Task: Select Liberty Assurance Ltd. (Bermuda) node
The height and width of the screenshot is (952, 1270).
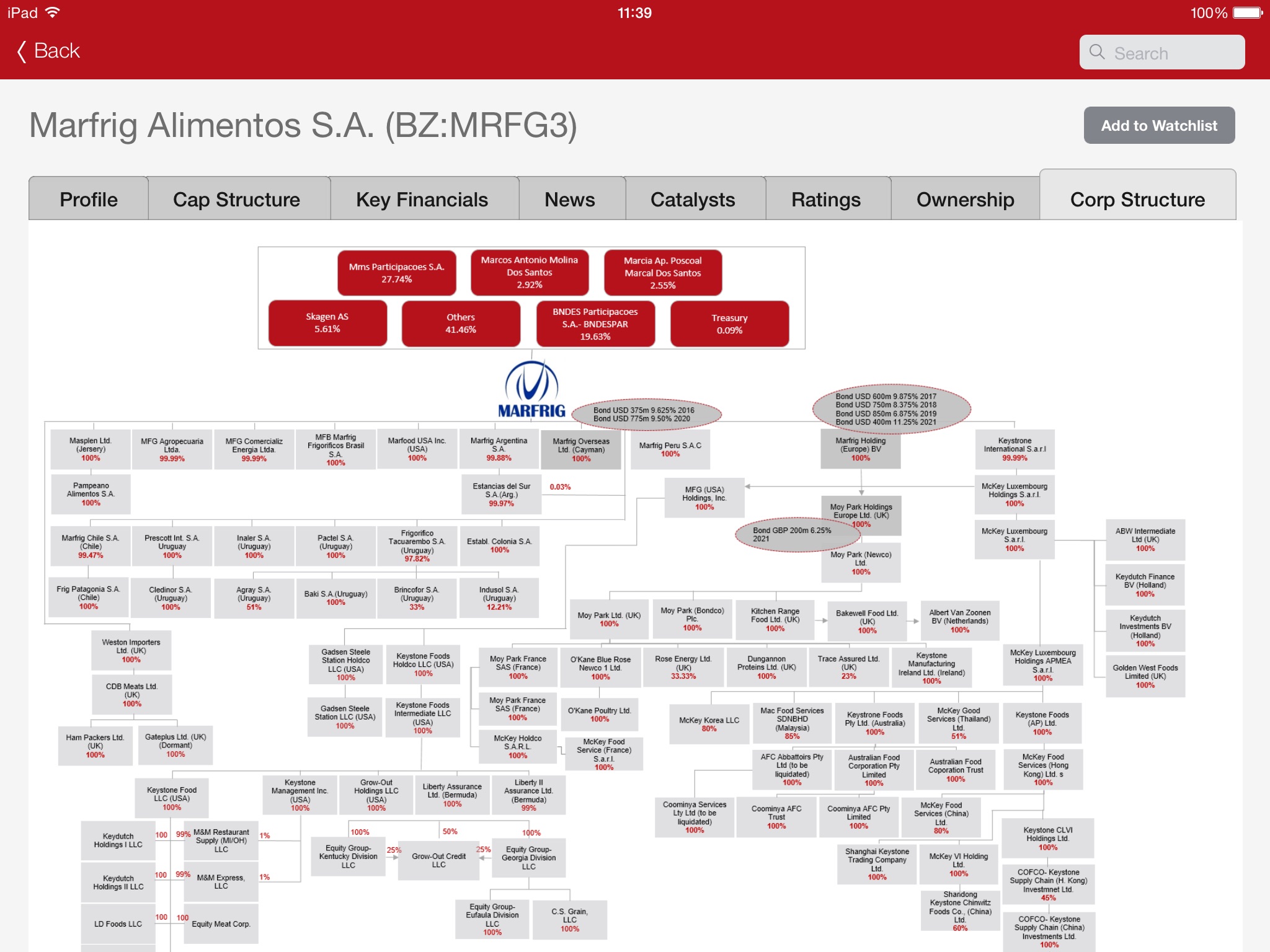Action: click(452, 795)
